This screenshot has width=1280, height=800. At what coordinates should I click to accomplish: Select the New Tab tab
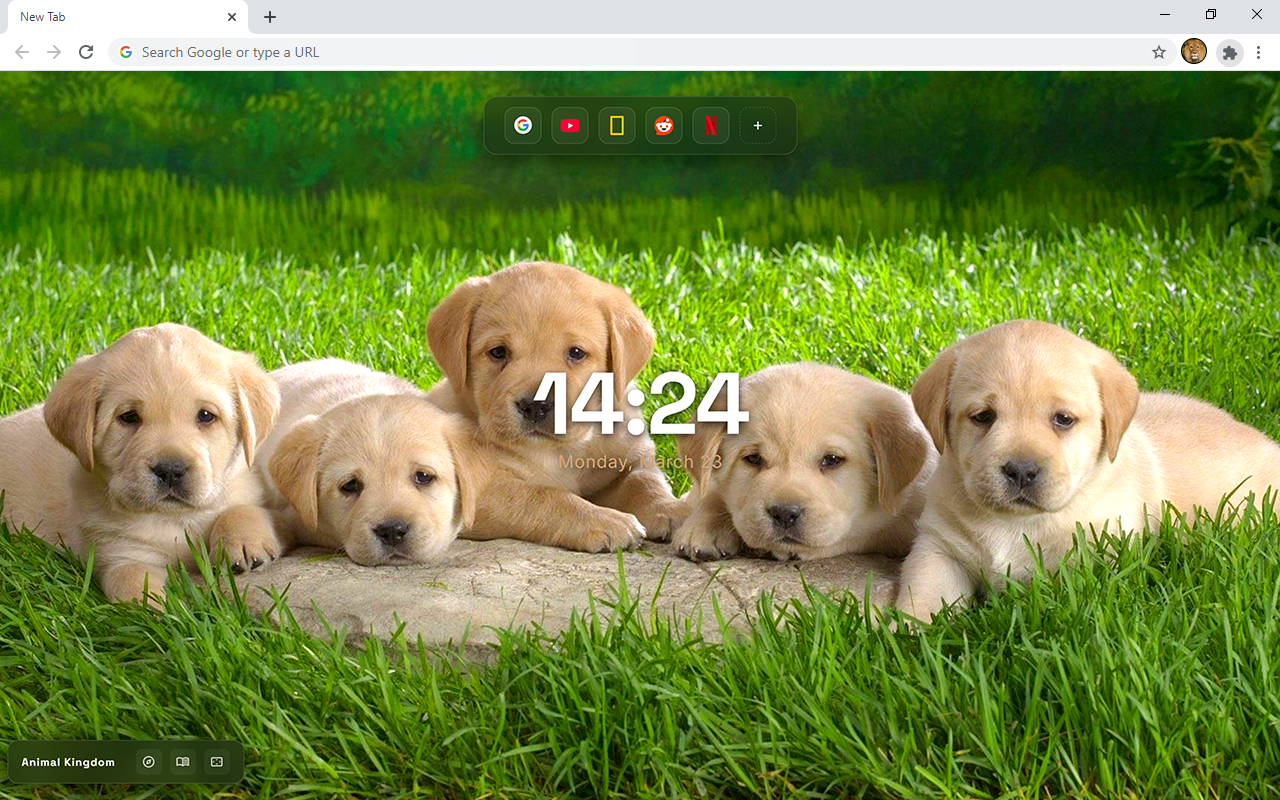point(110,17)
